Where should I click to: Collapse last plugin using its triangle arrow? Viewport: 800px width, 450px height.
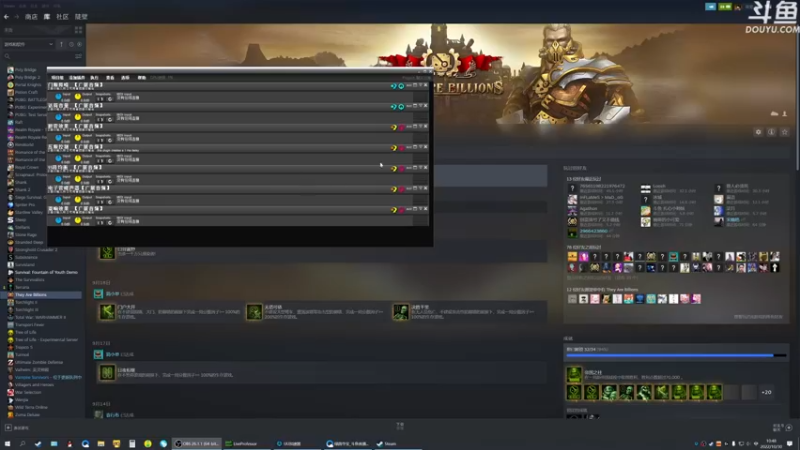[x=420, y=209]
